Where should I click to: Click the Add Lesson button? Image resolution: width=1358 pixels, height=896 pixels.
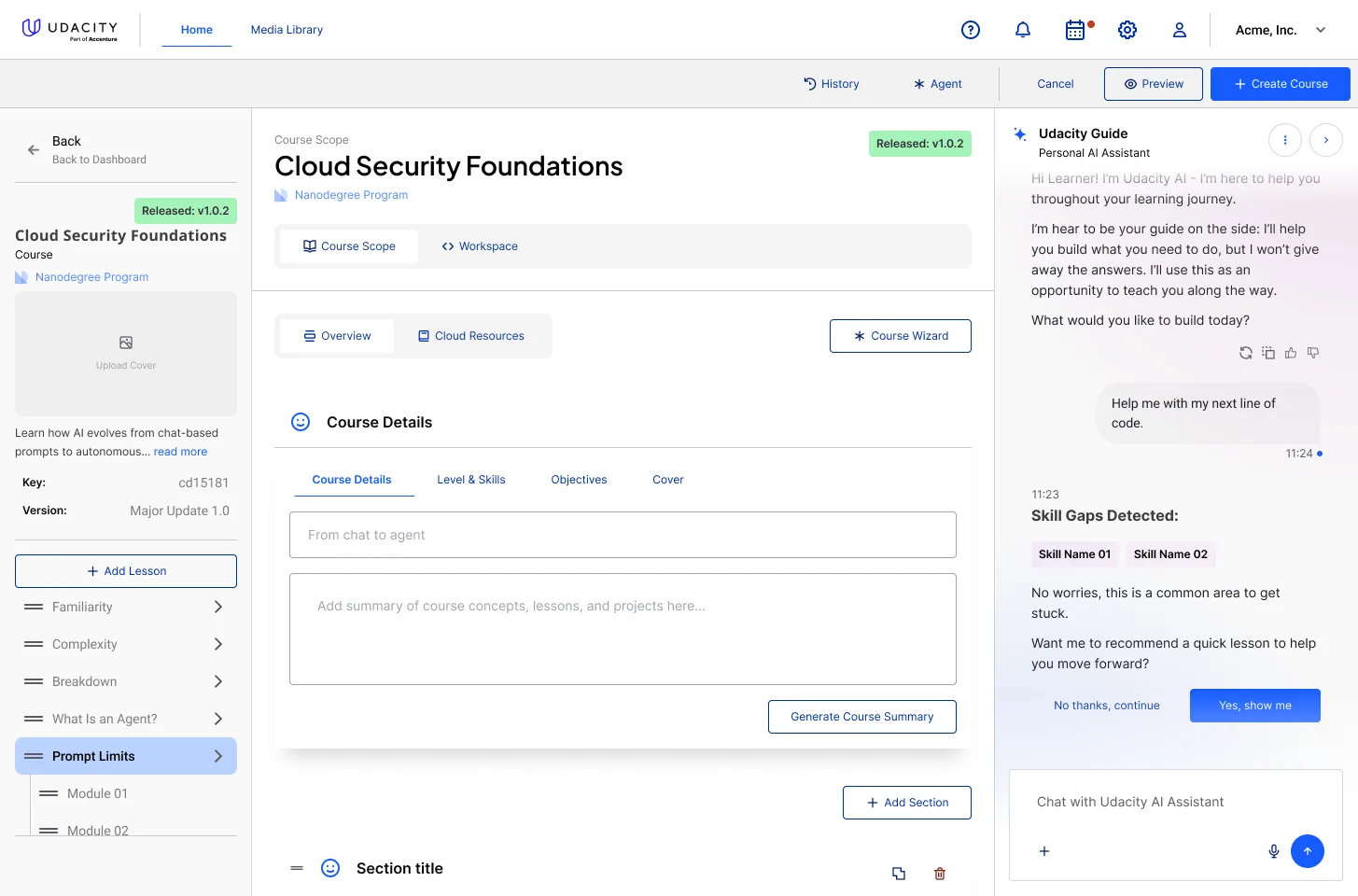(126, 571)
